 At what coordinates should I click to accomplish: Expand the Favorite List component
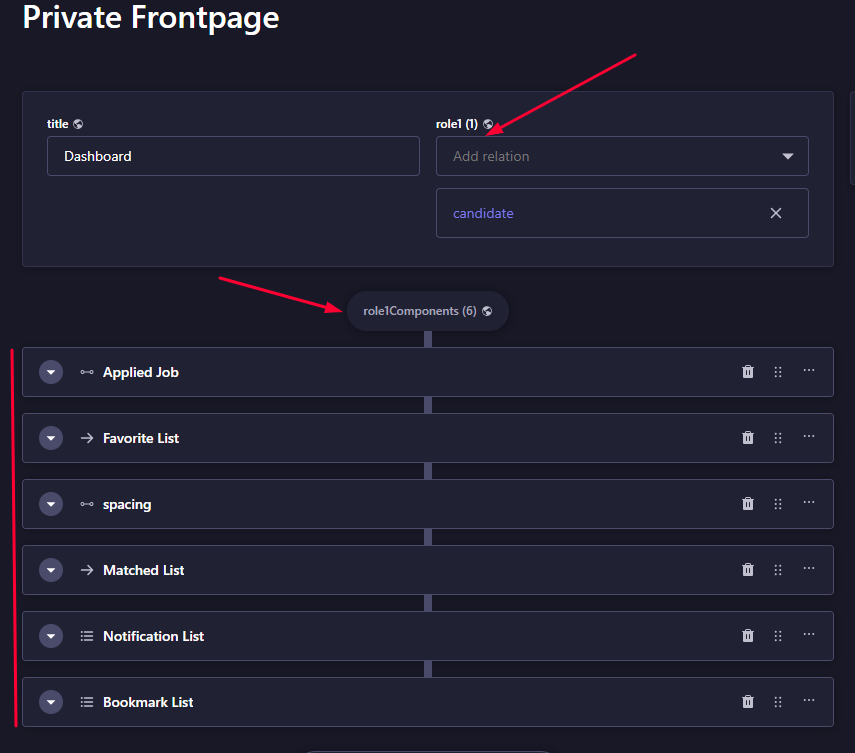pyautogui.click(x=51, y=438)
